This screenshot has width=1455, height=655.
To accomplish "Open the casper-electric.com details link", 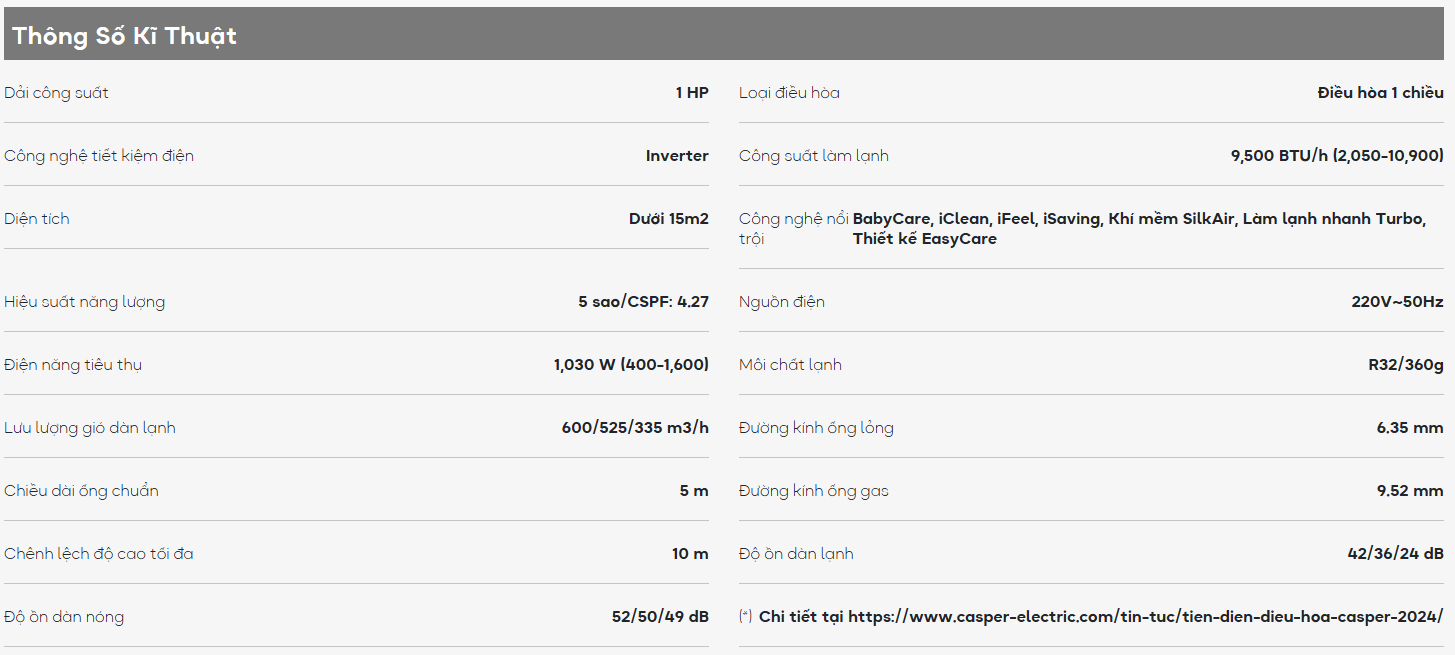I will [x=1100, y=617].
